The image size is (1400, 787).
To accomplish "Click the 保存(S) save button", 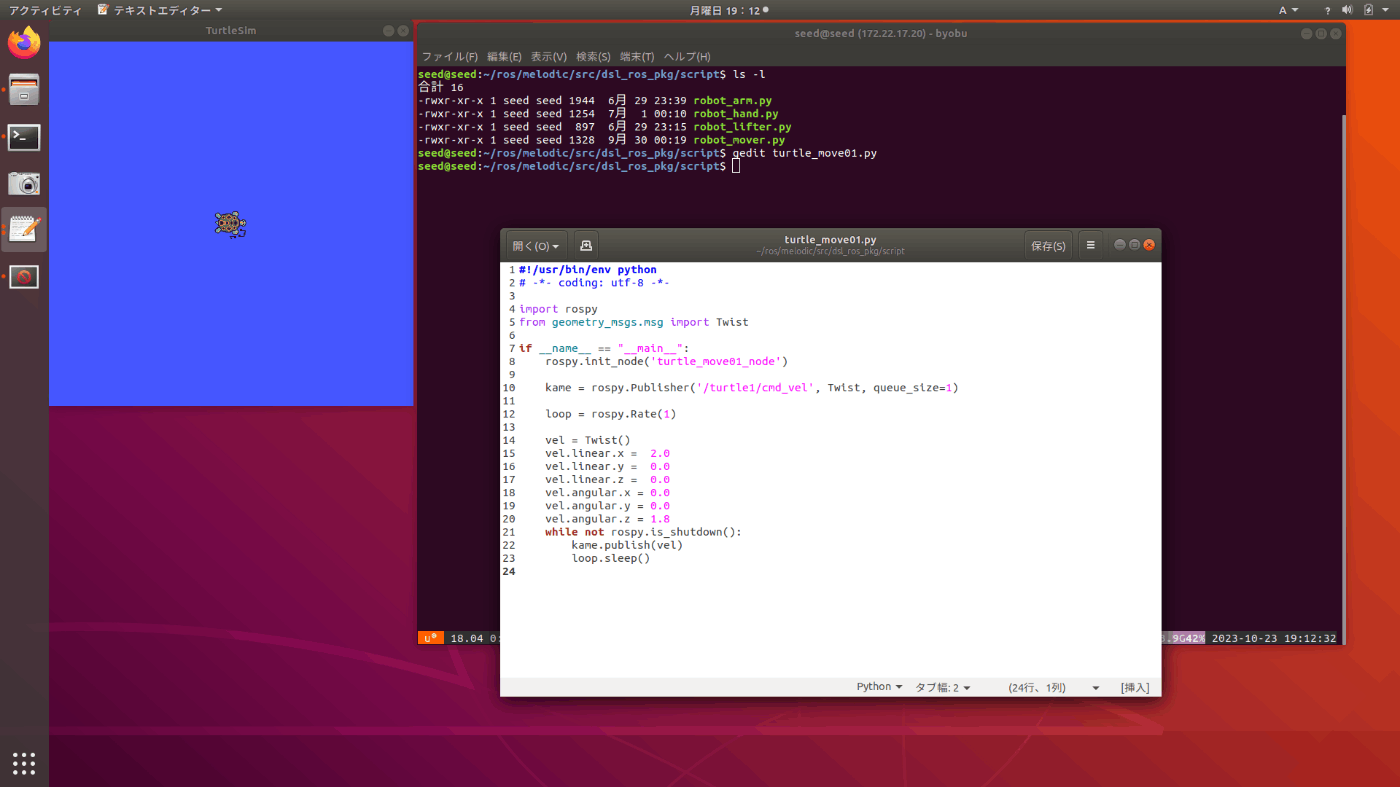I will 1048,245.
